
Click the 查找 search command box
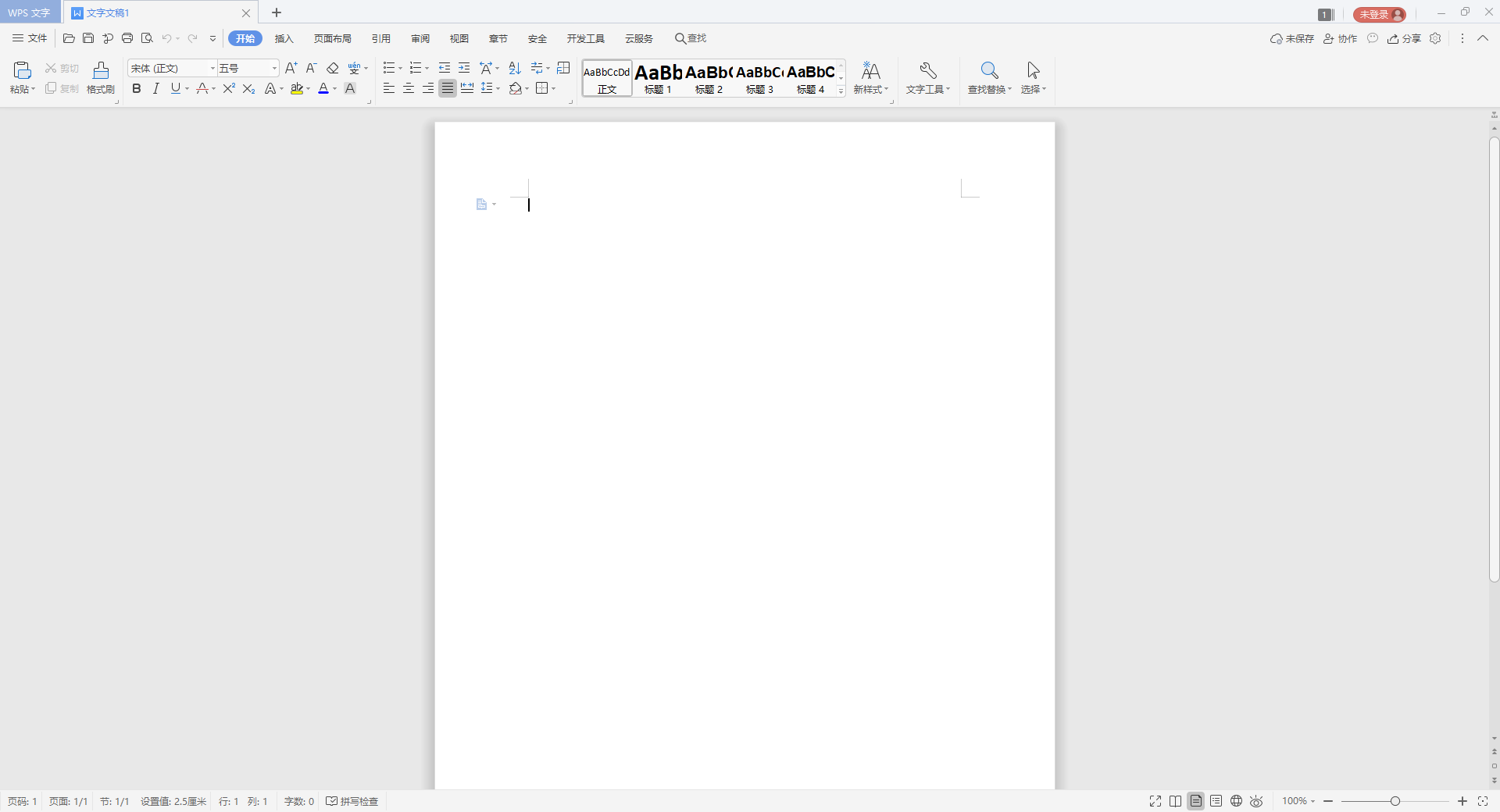pos(691,38)
